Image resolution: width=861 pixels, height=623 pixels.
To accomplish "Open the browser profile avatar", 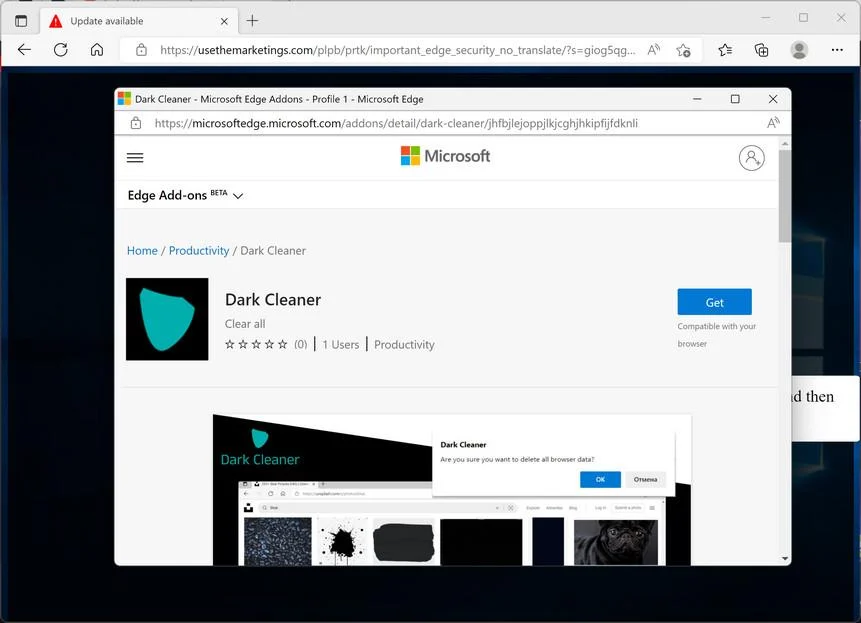I will pyautogui.click(x=799, y=50).
